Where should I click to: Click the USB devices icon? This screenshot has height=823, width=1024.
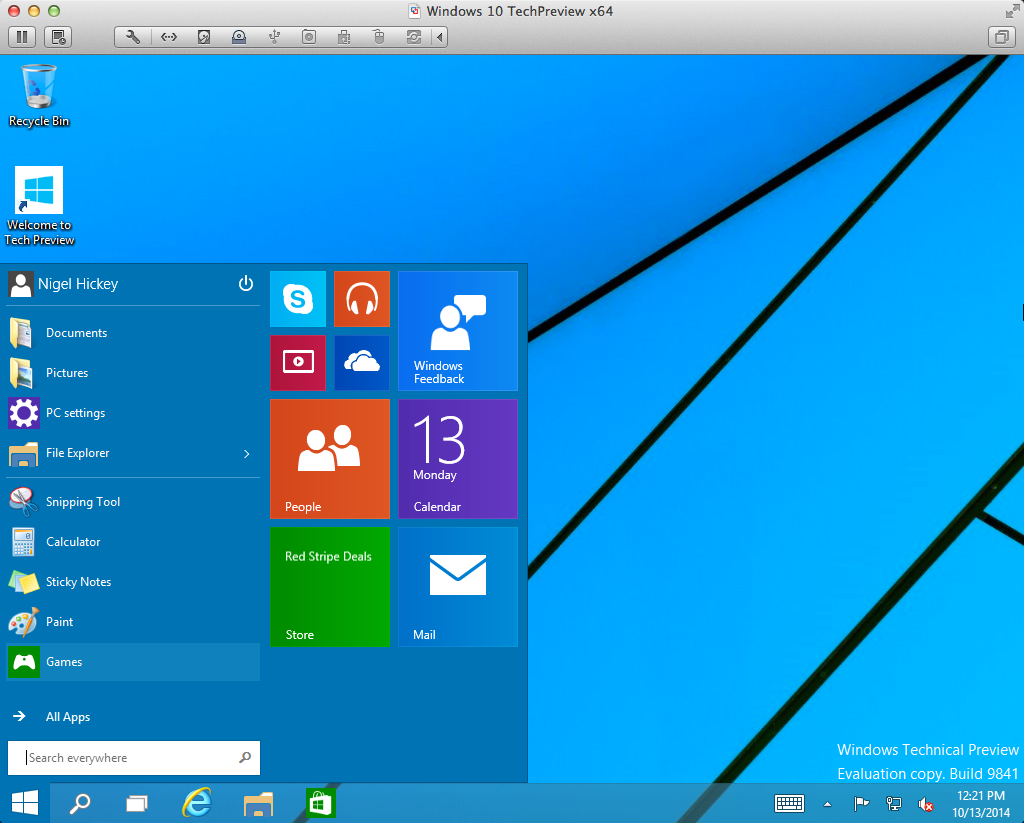274,37
